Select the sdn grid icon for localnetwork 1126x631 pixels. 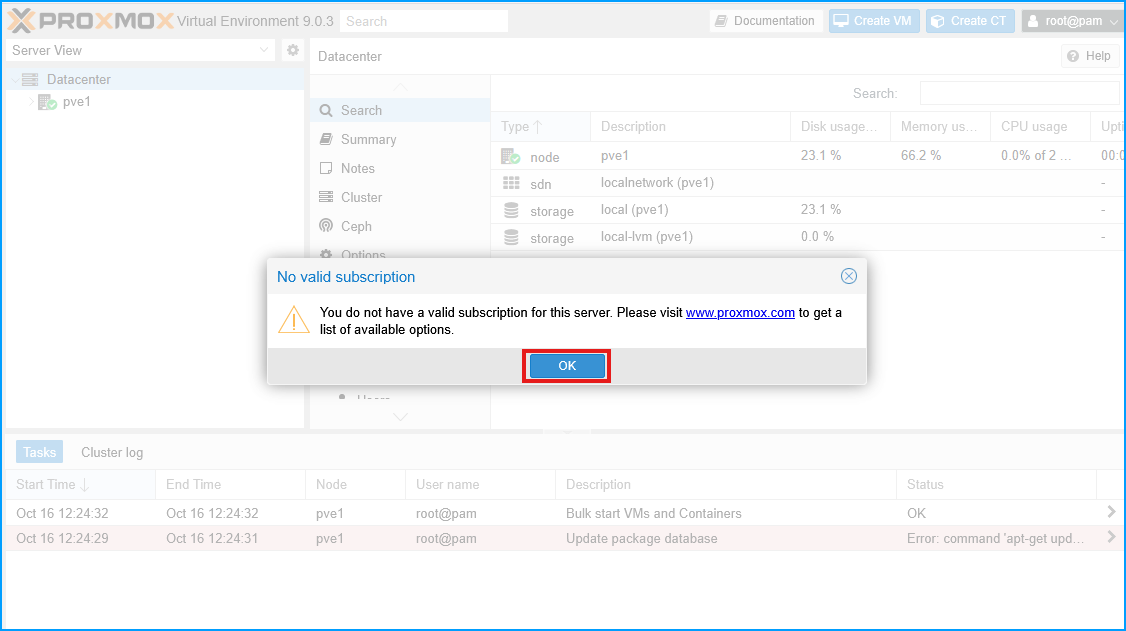pos(512,183)
